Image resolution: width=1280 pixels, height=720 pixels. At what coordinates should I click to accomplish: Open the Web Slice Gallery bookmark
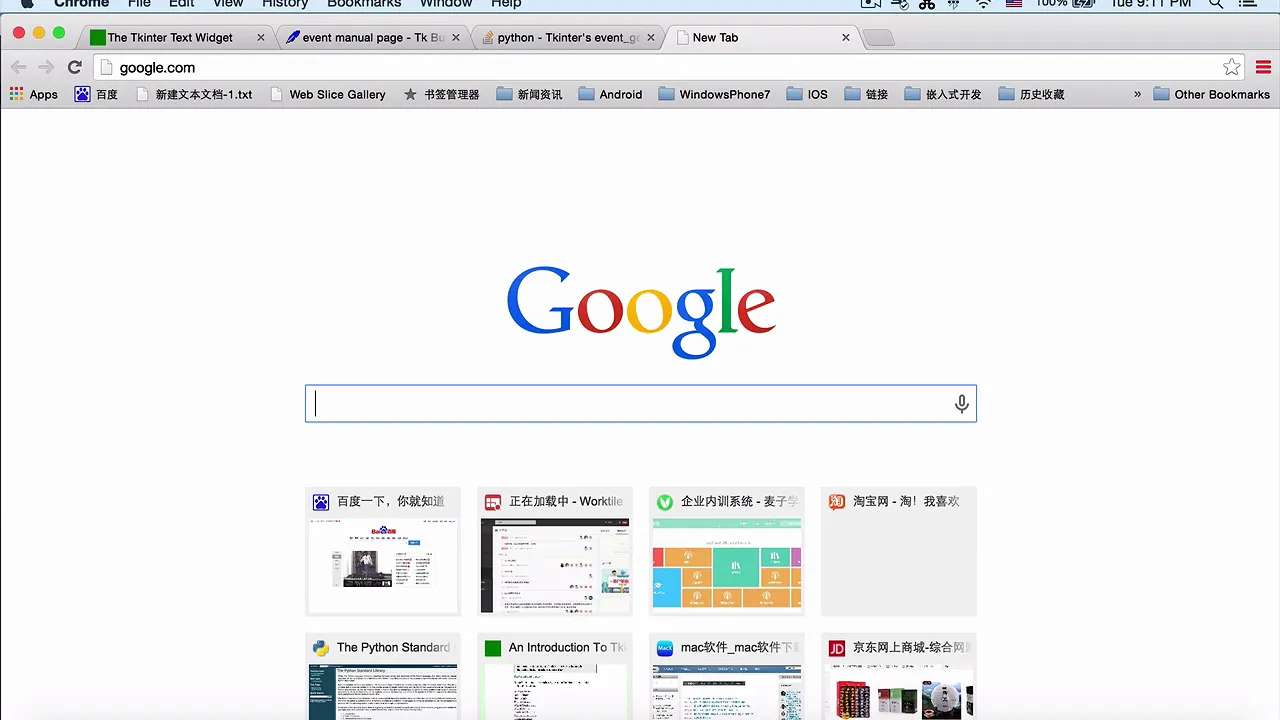point(327,94)
